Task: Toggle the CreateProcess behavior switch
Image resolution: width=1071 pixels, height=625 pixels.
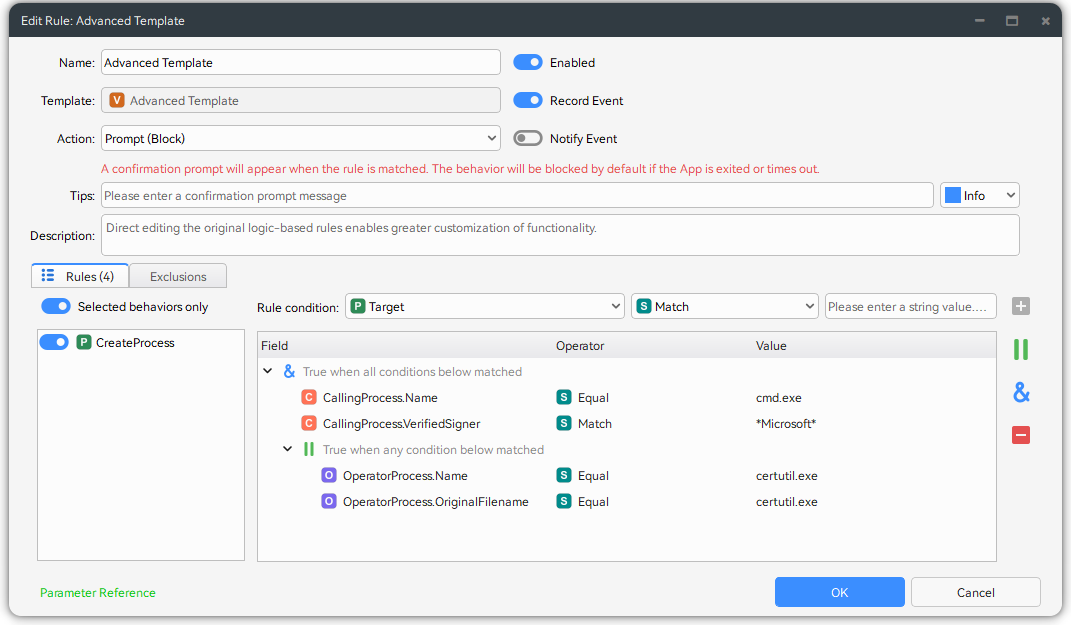Action: (x=54, y=343)
